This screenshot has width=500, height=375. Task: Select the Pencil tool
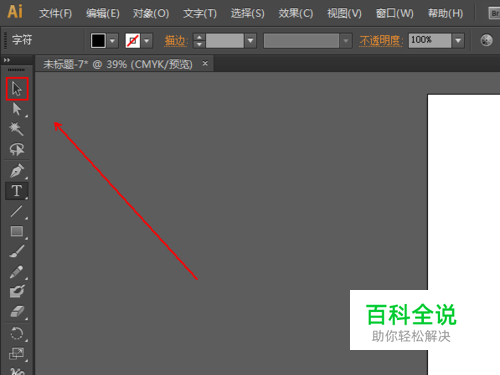17,272
